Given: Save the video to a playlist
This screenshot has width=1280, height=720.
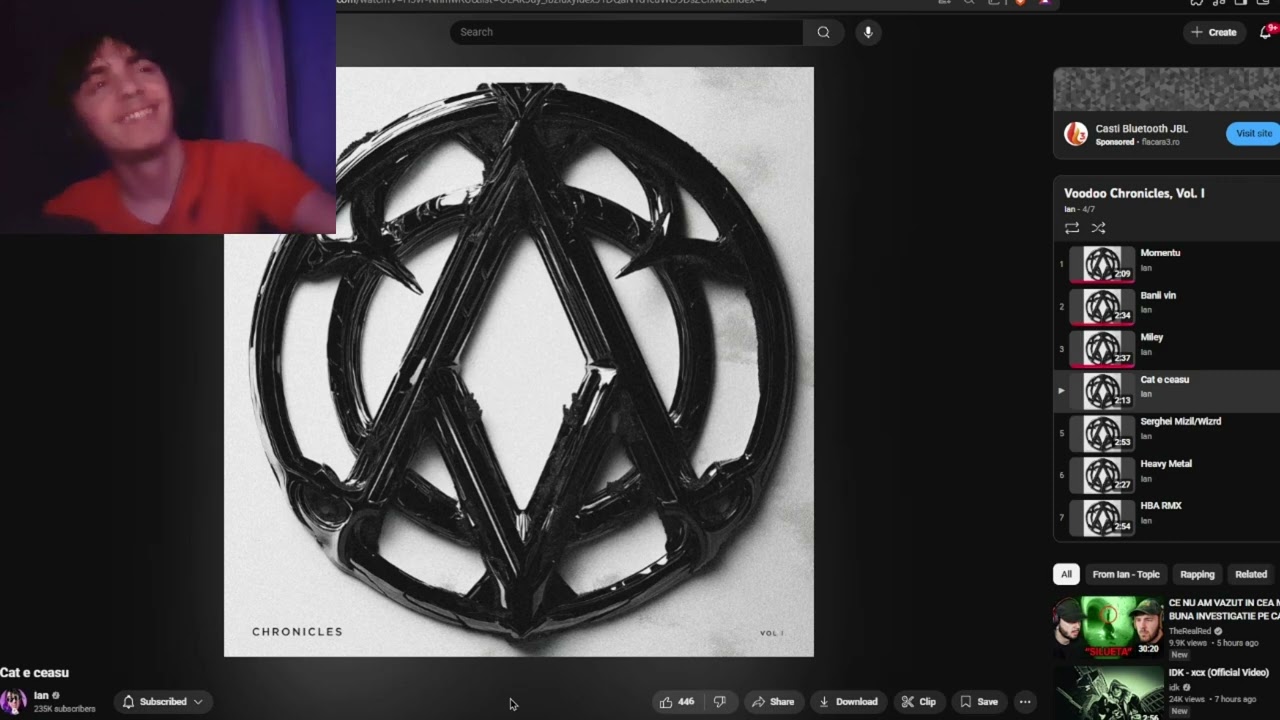Looking at the screenshot, I should click(x=979, y=702).
